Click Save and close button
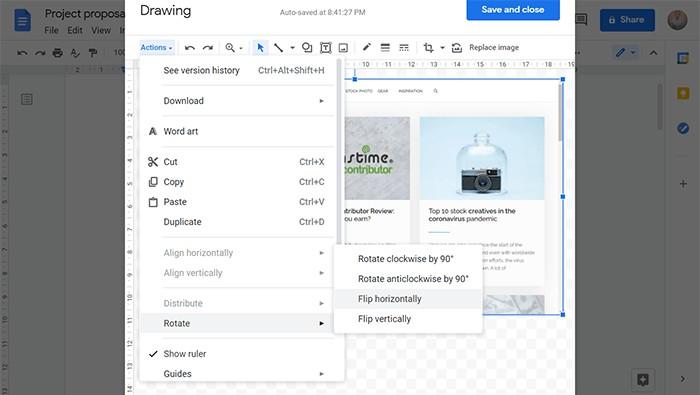The height and width of the screenshot is (395, 700). pyautogui.click(x=513, y=9)
